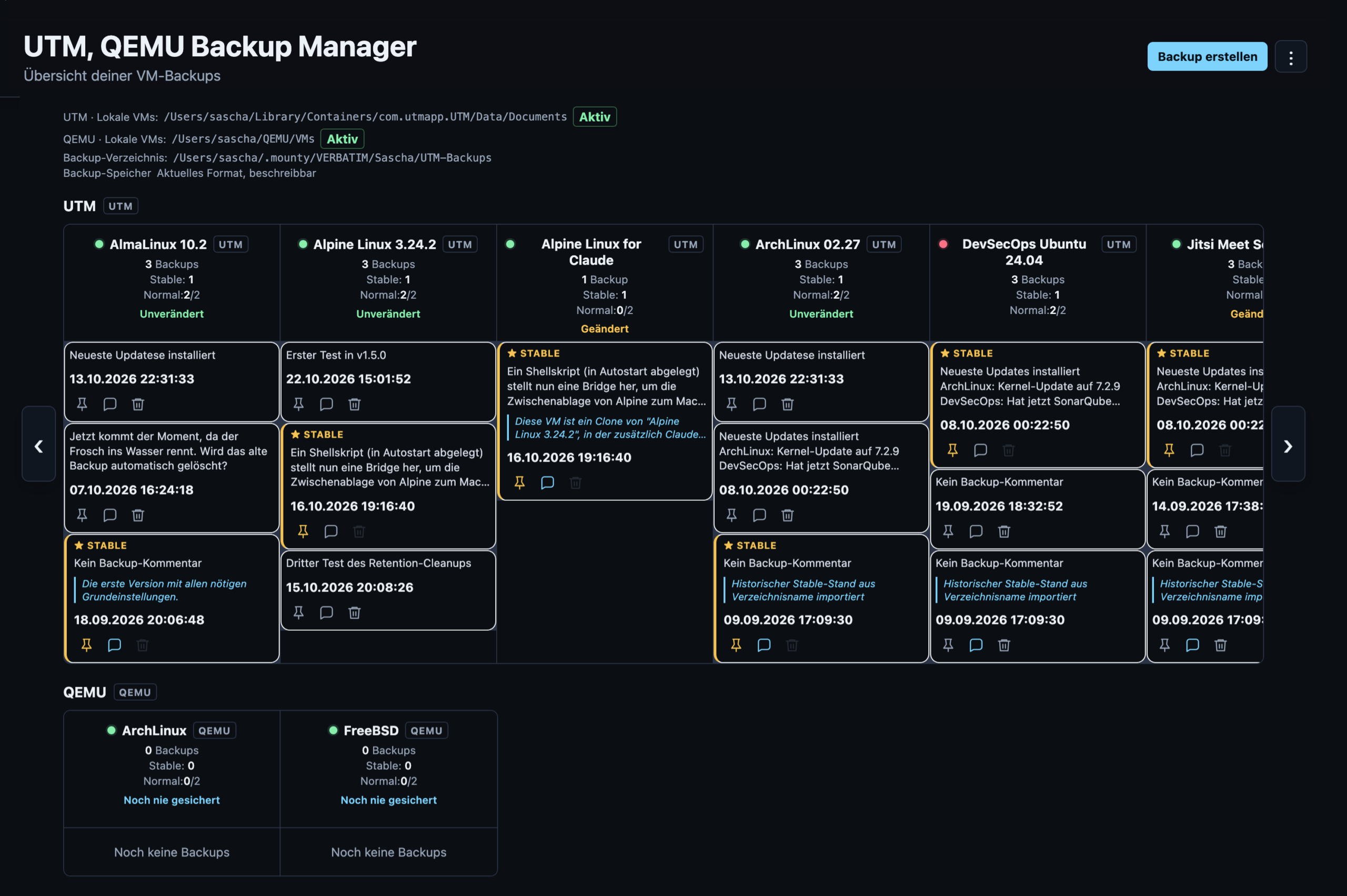Edit comment on AlmaLinux 18.09.2026 20:06:48 backup
This screenshot has width=1347, height=896.
tap(114, 645)
